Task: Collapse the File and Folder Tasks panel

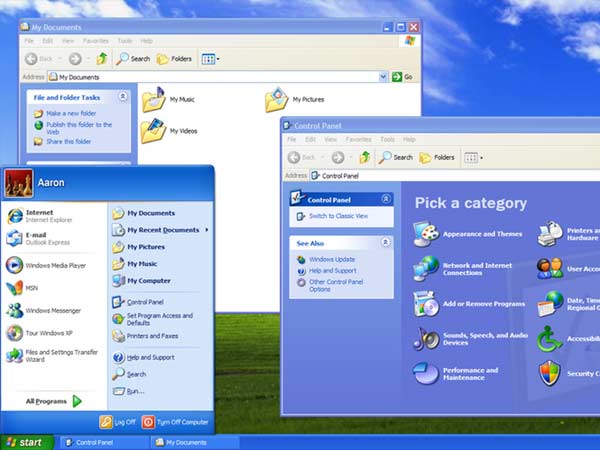Action: (x=122, y=97)
